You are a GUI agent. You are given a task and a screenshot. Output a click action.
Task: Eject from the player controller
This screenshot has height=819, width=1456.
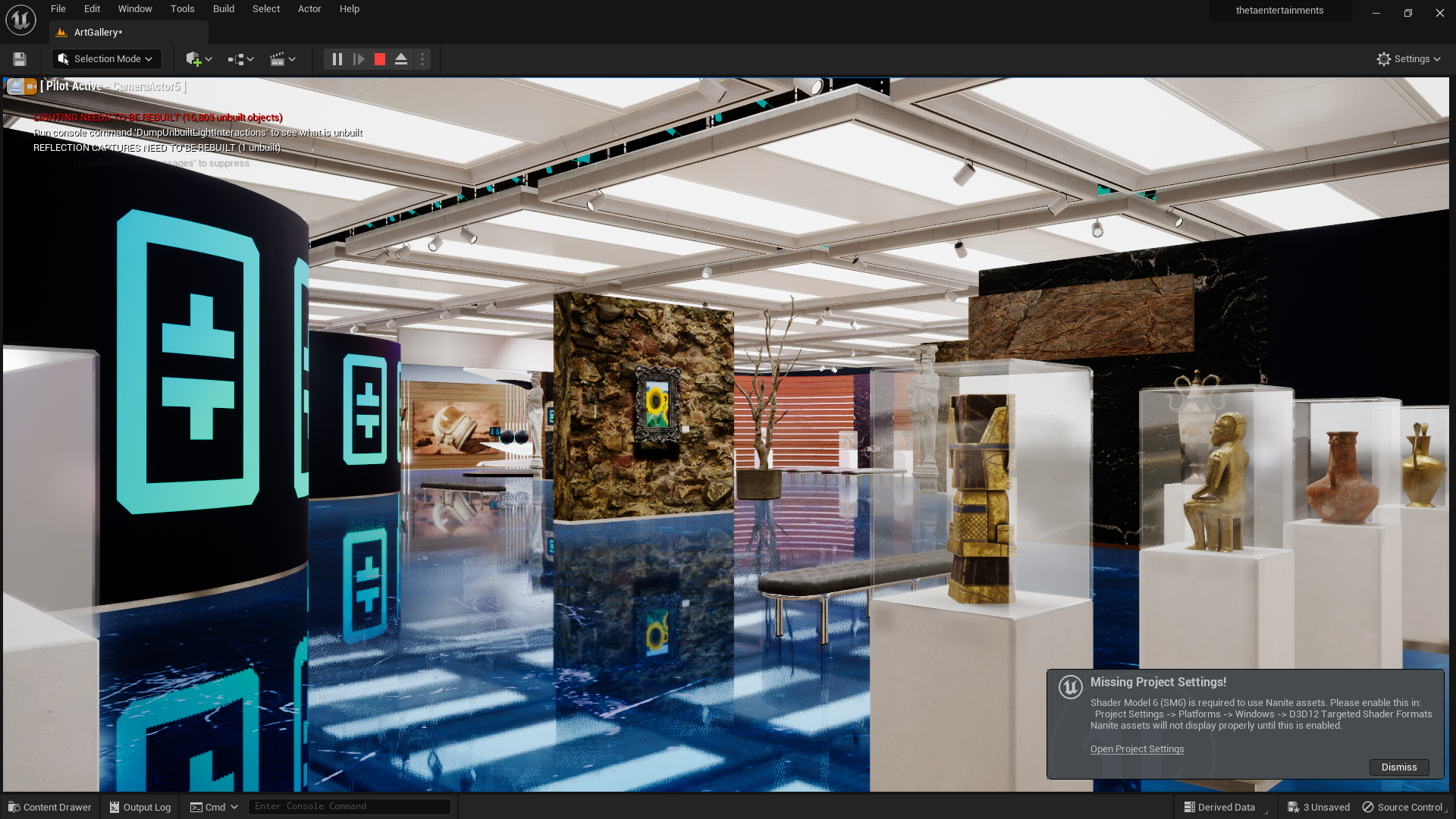point(401,59)
